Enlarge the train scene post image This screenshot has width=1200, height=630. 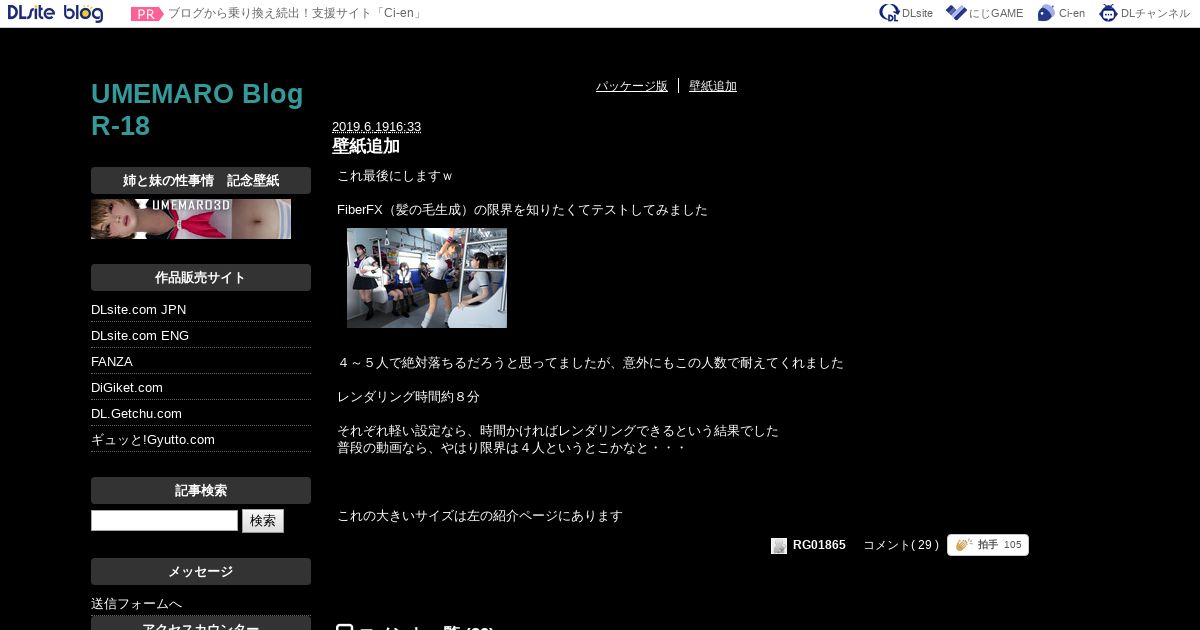[x=427, y=278]
